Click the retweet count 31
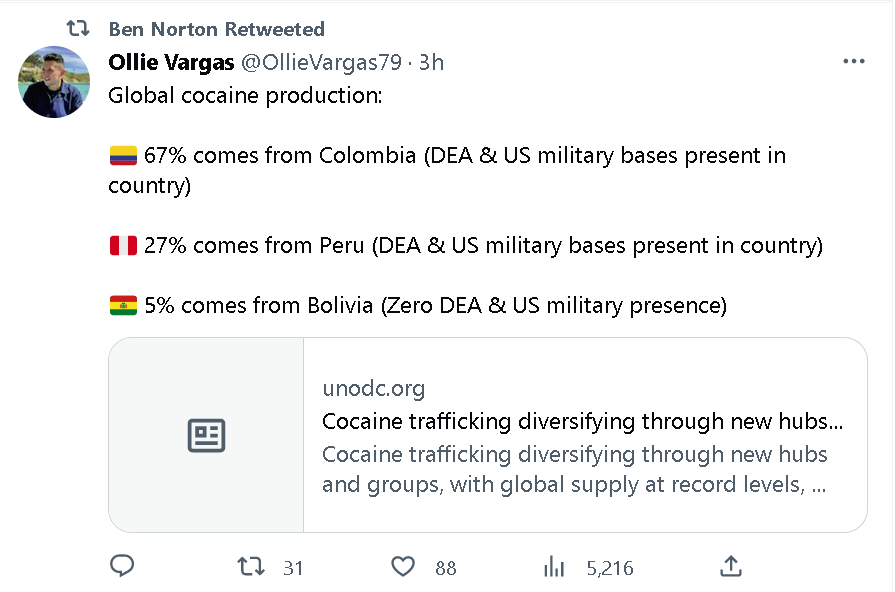The height and width of the screenshot is (592, 895). 293,568
